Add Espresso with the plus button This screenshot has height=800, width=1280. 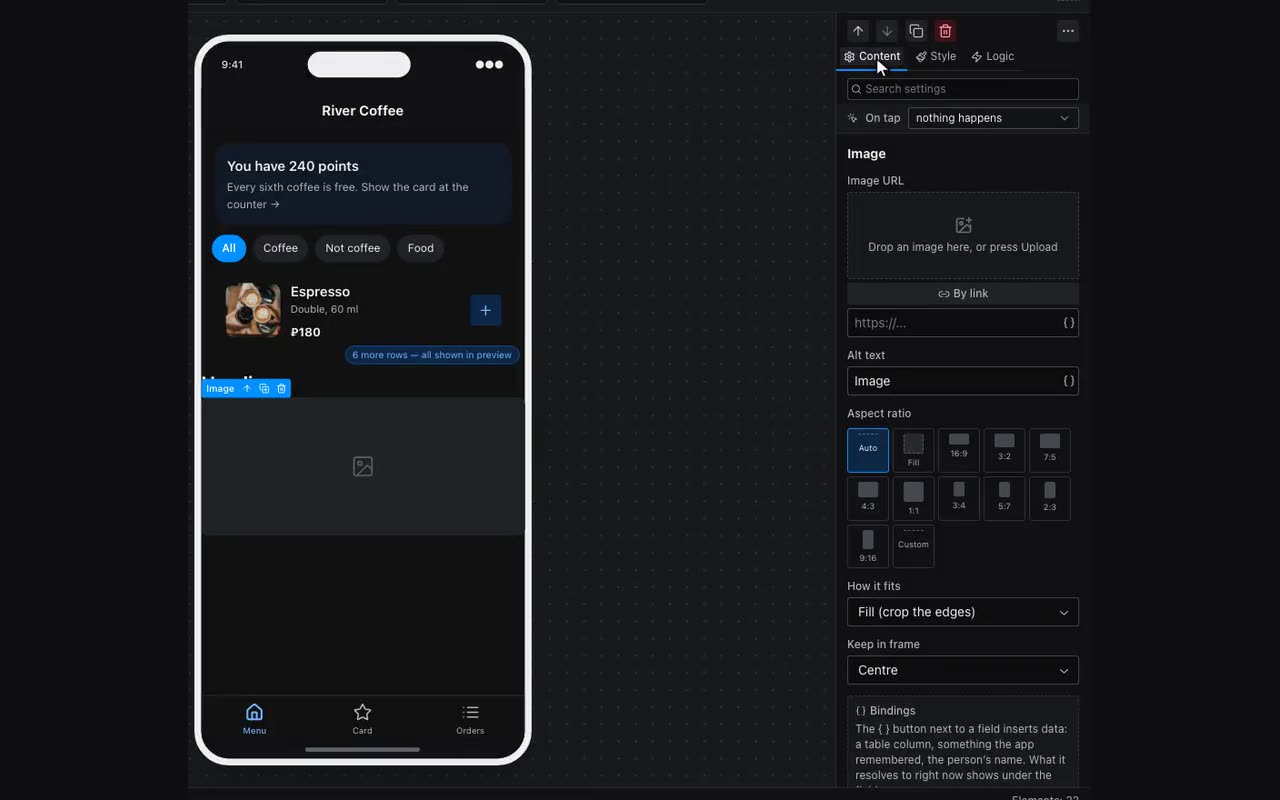pos(485,310)
